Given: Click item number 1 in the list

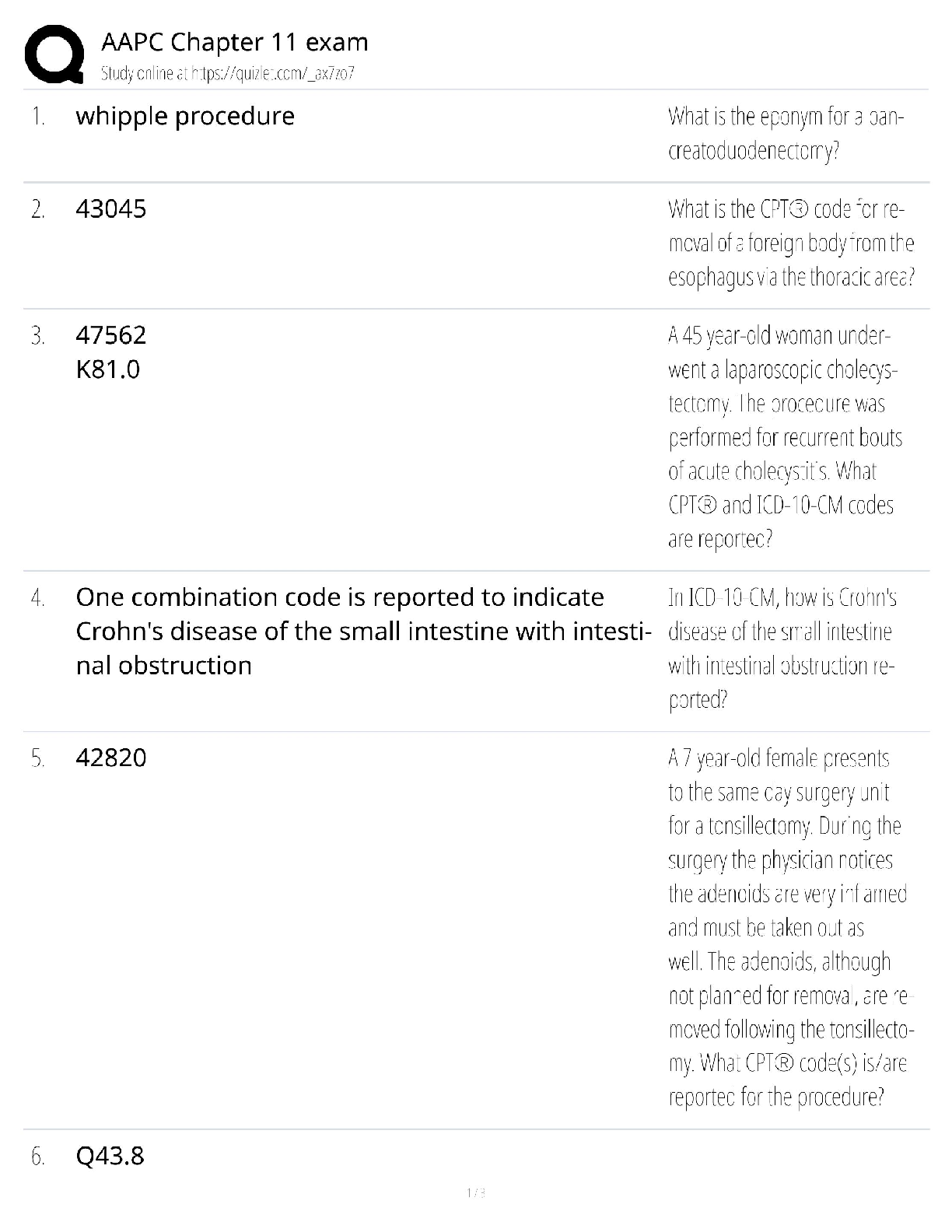Looking at the screenshot, I should pos(38,117).
